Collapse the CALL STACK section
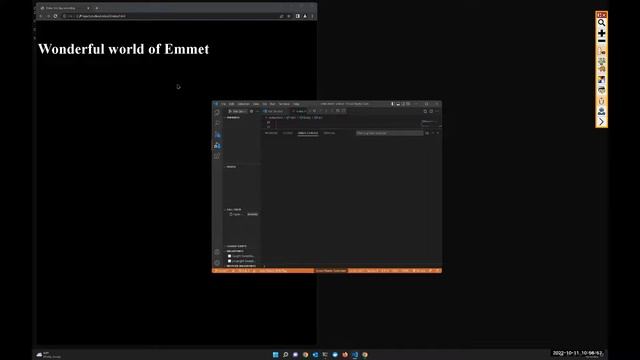 (x=233, y=209)
